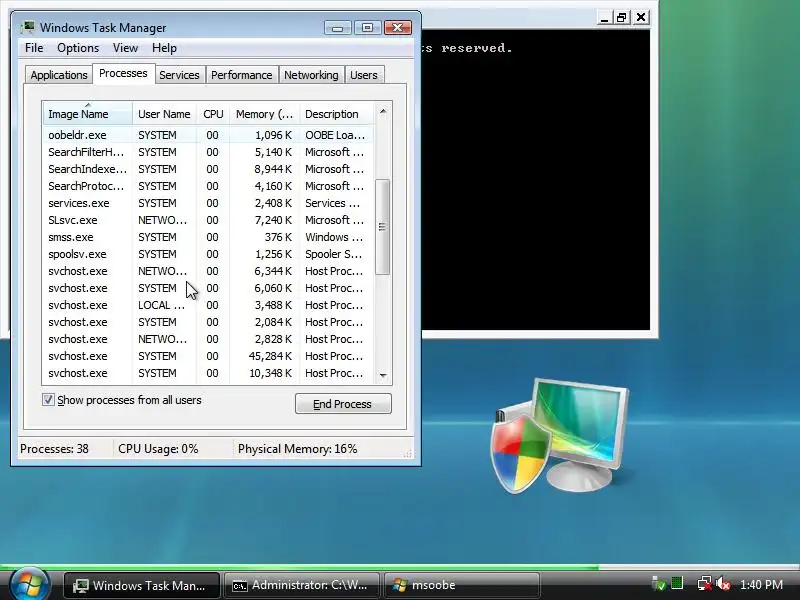Open the Networking tab
This screenshot has width=800, height=600.
(311, 75)
